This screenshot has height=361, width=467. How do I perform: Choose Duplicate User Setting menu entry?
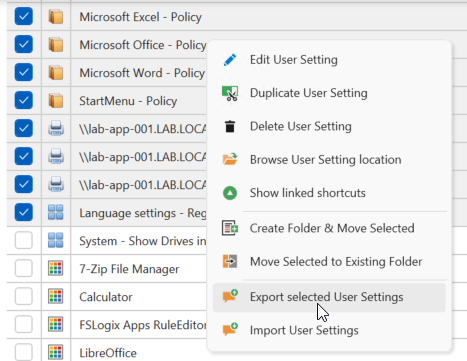329,93
